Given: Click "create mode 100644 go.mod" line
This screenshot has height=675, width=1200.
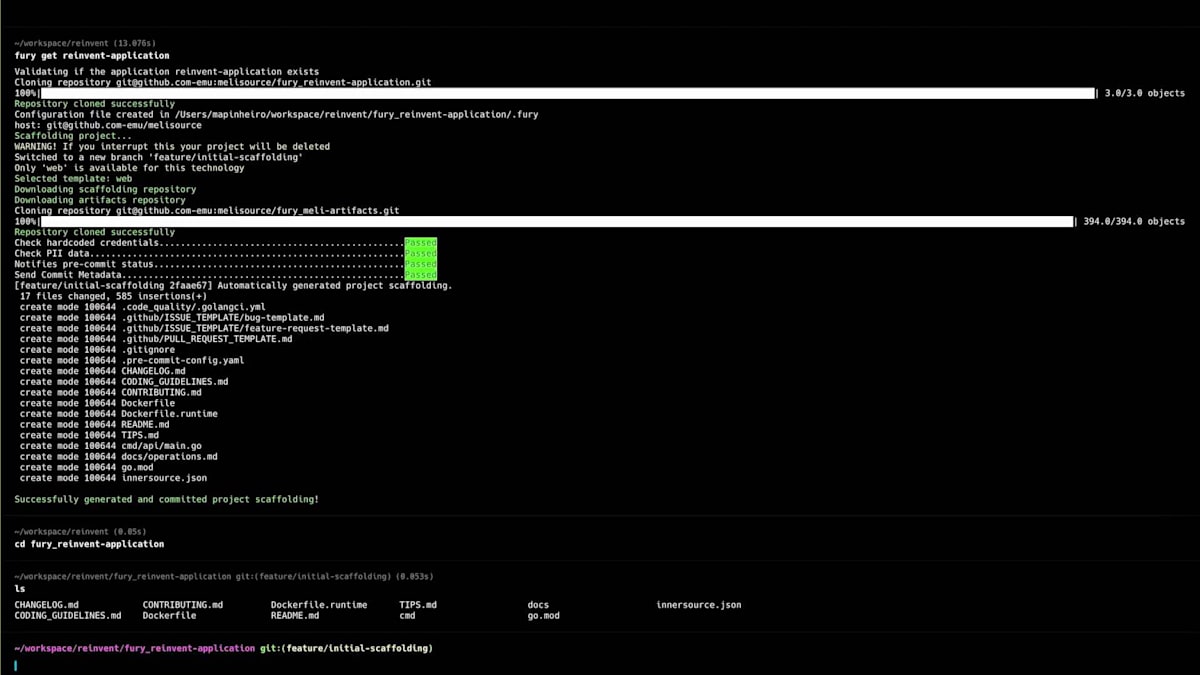Looking at the screenshot, I should pos(86,467).
